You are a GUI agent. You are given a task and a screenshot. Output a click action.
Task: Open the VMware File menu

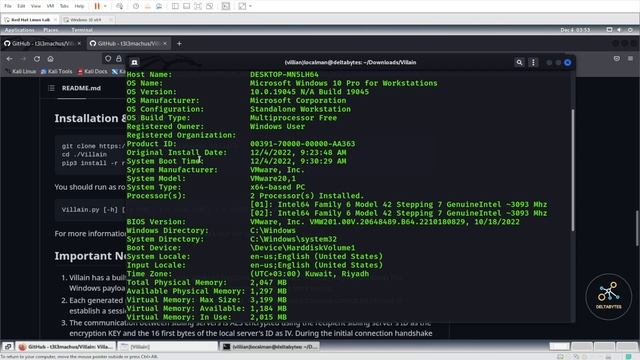tap(8, 6)
